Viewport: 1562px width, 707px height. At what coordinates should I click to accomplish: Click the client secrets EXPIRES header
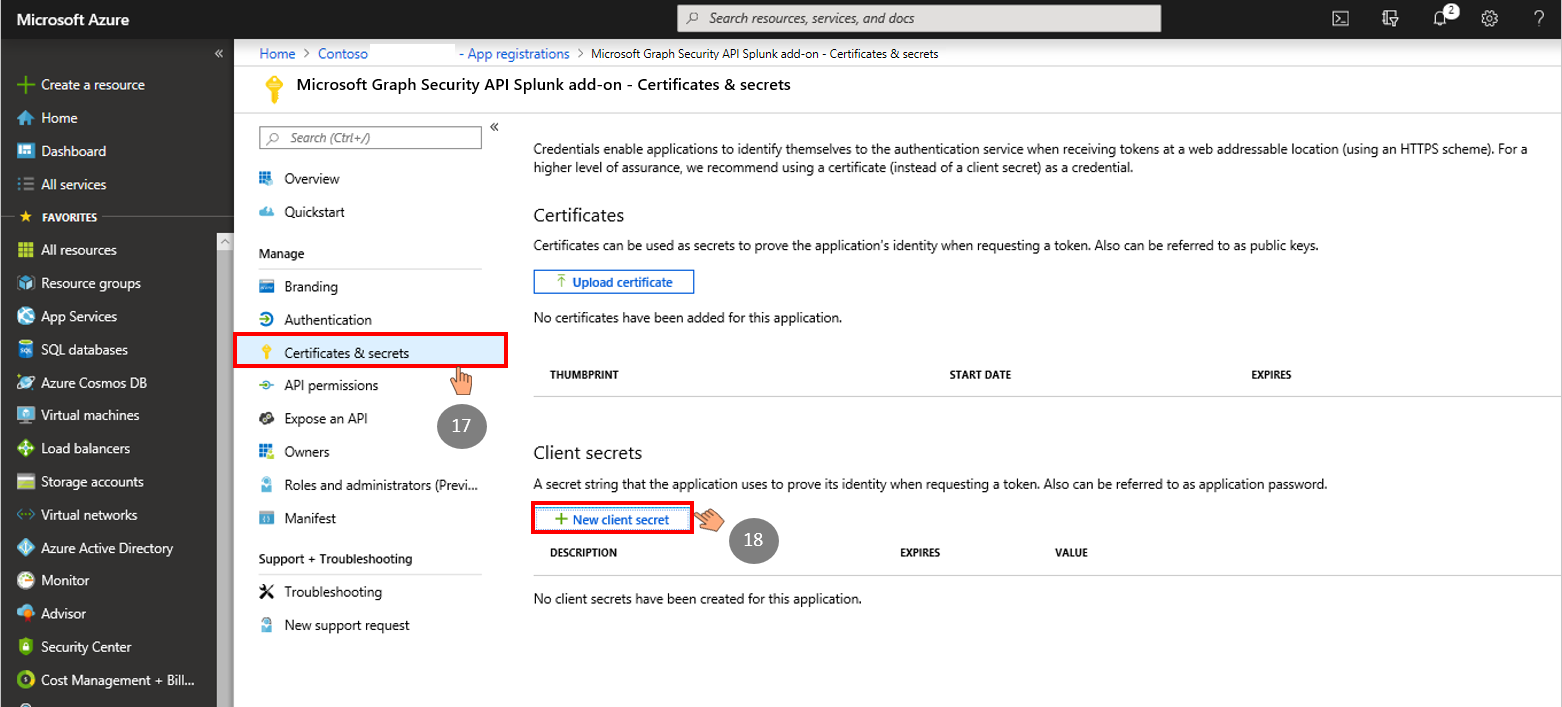920,553
